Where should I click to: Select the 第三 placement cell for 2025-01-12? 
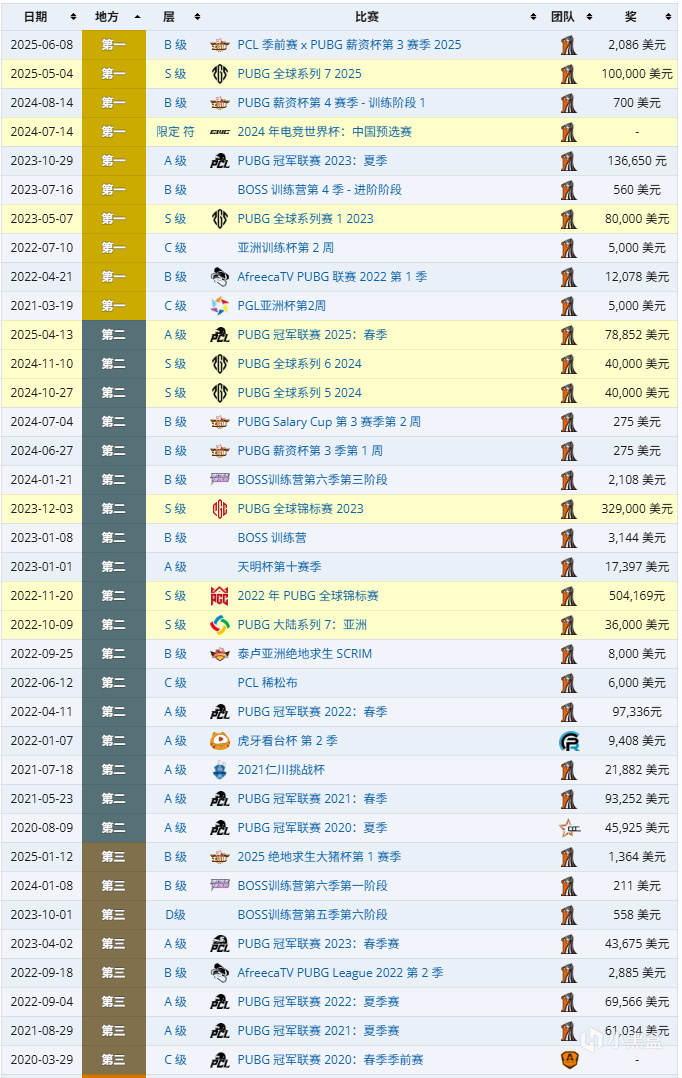[113, 857]
